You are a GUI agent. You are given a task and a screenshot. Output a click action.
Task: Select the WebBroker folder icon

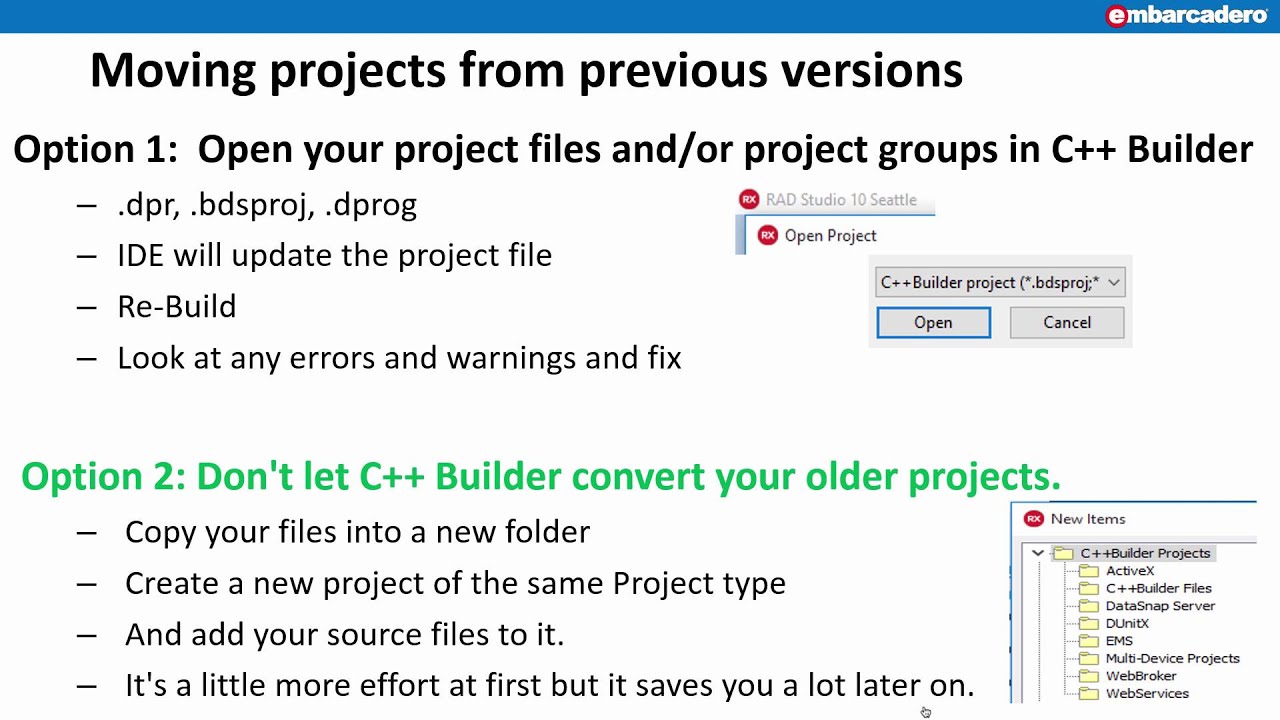(x=1089, y=676)
